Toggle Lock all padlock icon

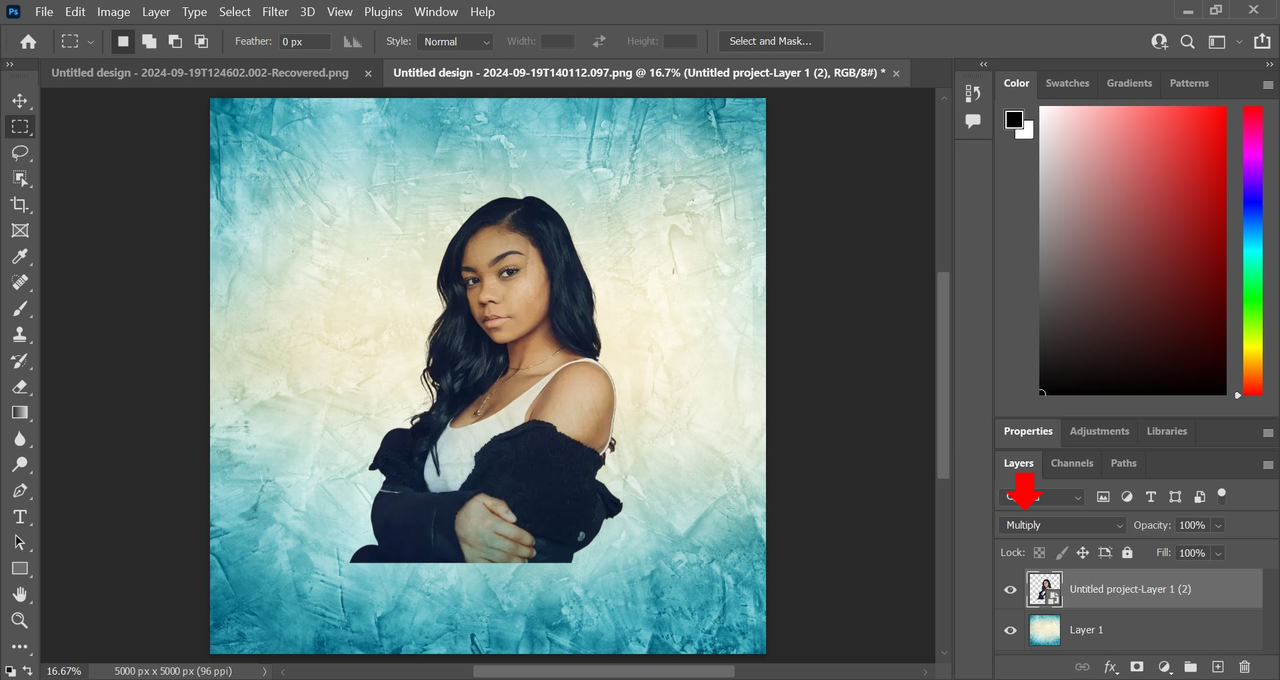pos(1127,552)
